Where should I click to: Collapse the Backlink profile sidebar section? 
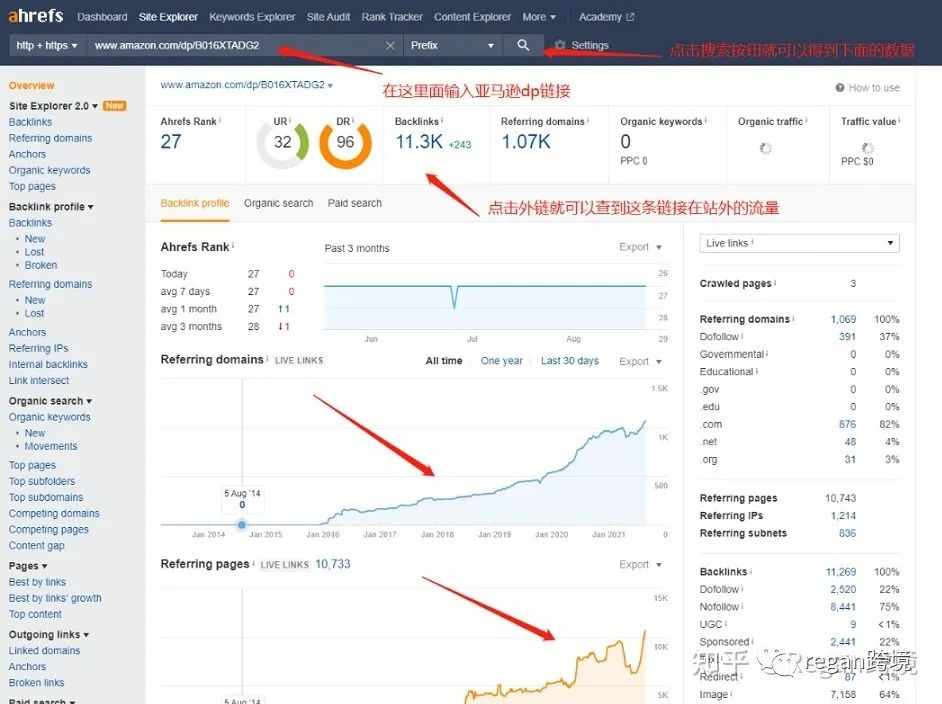(x=51, y=207)
